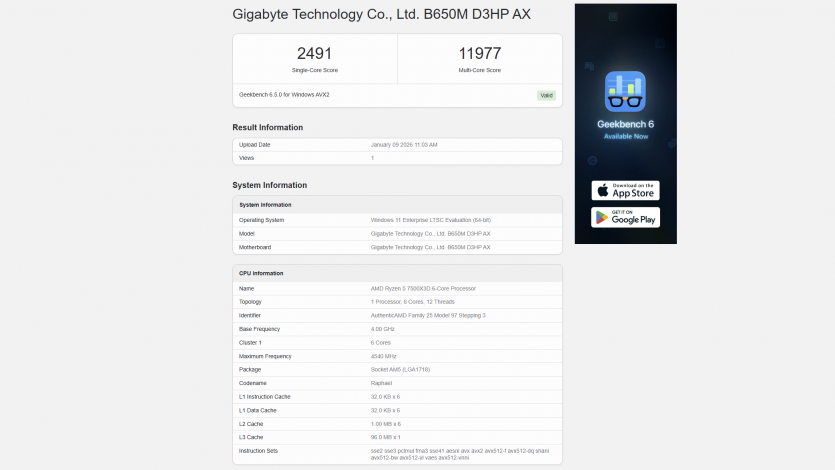Screen dimensions: 835x470
Task: Click the Motherboard row value
Action: (430, 247)
